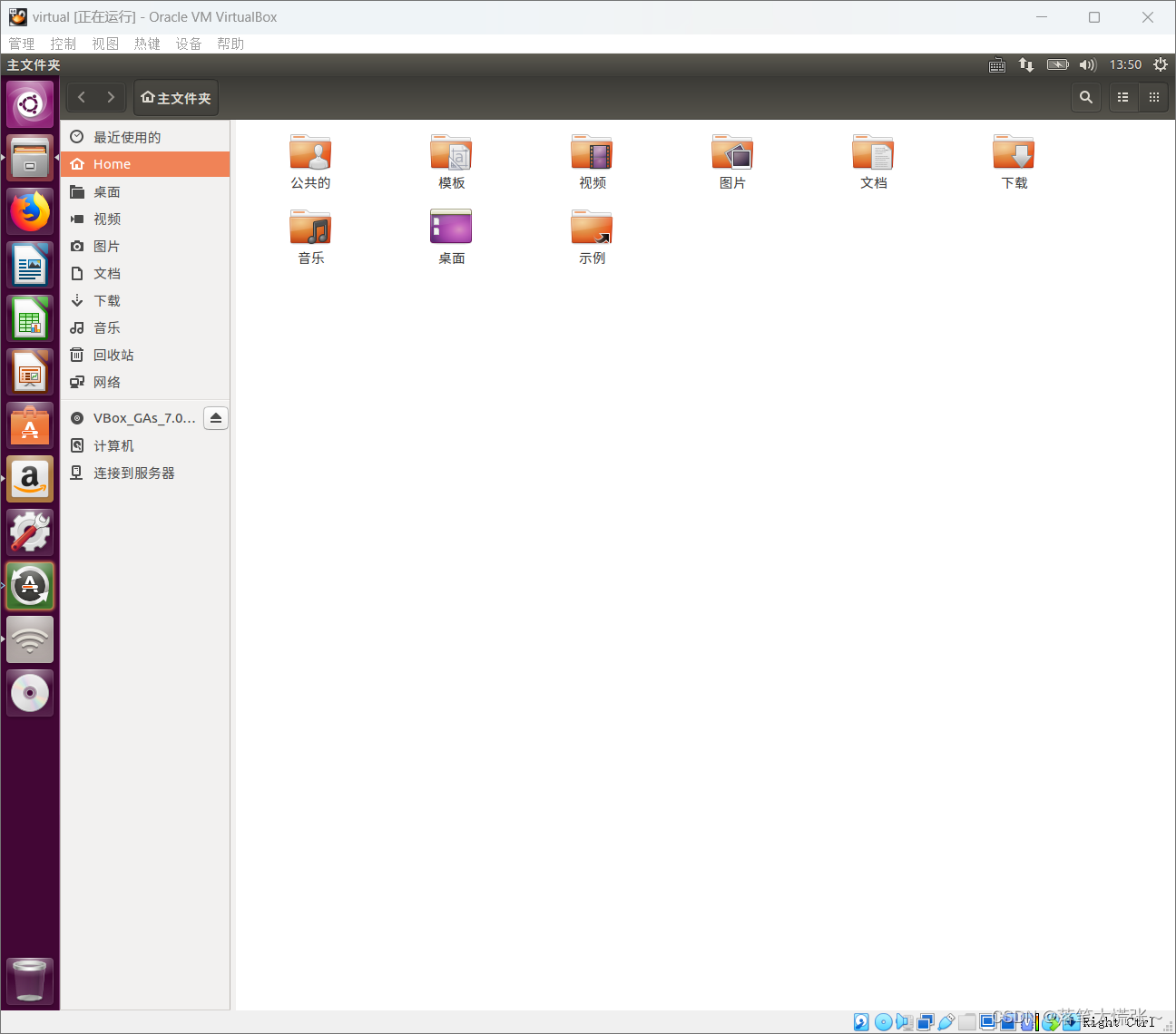
Task: Open the 控制 menu in VirtualBox
Action: click(63, 43)
